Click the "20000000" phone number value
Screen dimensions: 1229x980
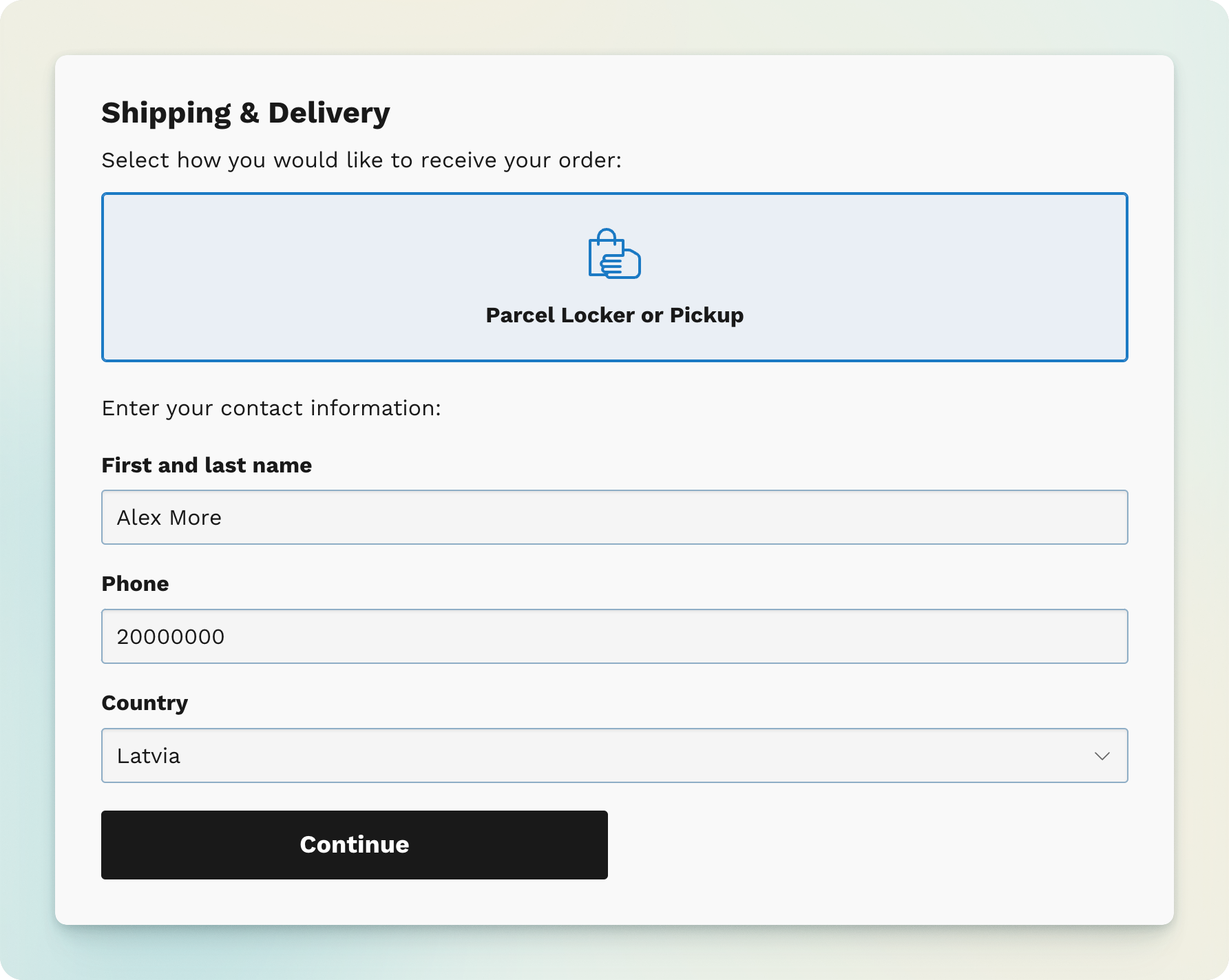click(x=170, y=636)
